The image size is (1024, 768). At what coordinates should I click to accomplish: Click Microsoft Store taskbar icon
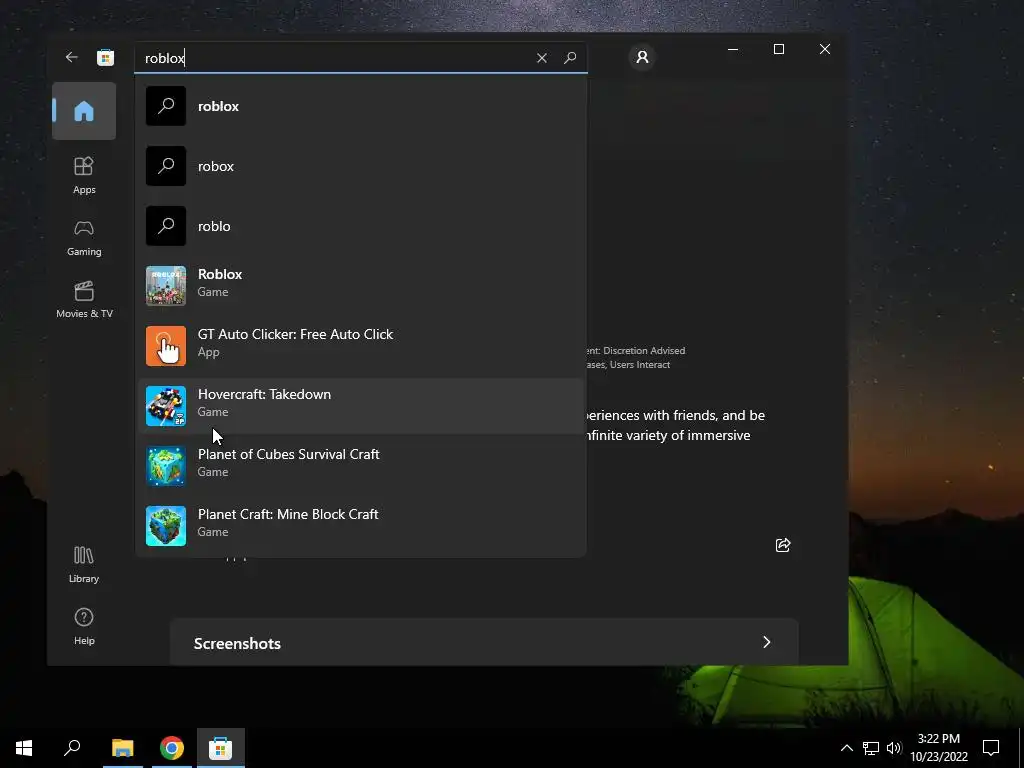coord(221,748)
